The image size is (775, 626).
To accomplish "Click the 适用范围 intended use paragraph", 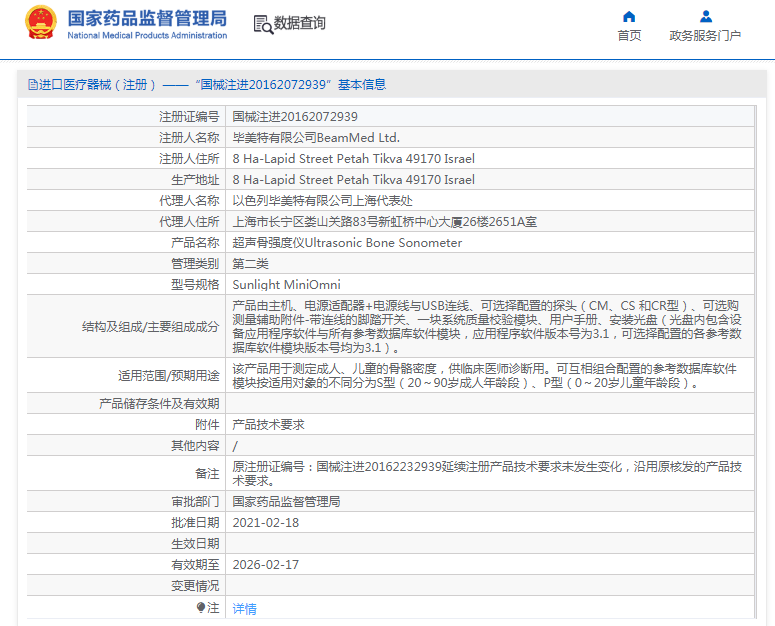I will point(484,376).
